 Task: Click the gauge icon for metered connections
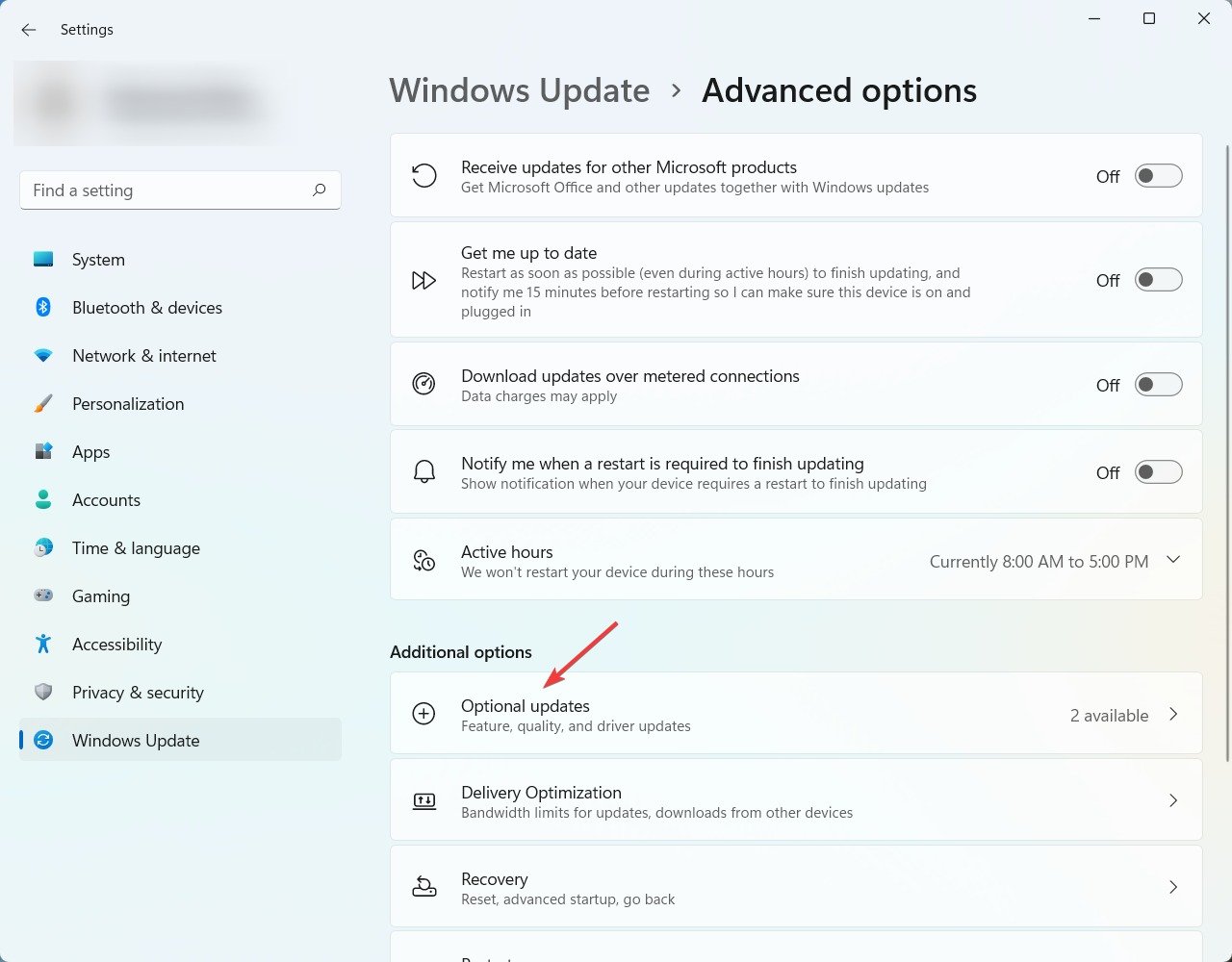424,384
